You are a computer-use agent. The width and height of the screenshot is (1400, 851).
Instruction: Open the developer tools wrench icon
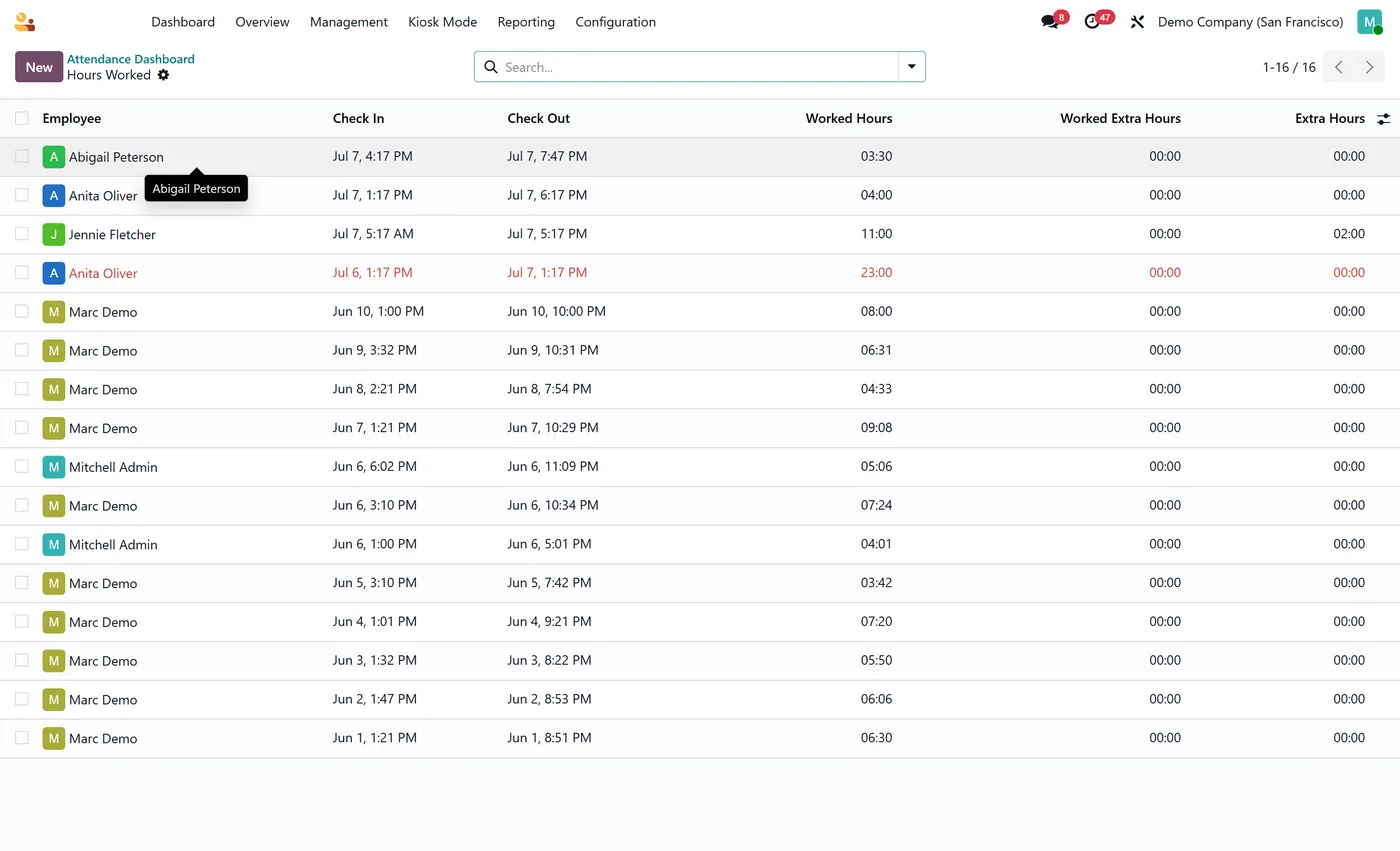(1137, 22)
